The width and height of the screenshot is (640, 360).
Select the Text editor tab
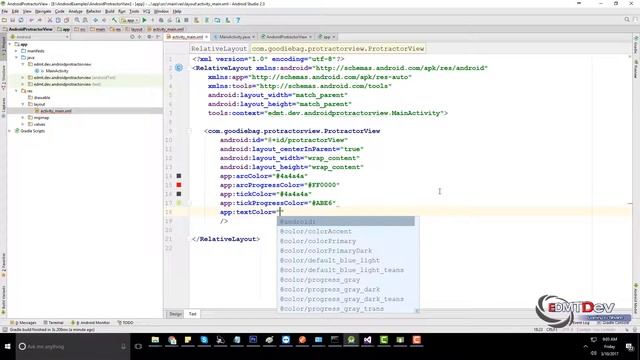[x=192, y=314]
